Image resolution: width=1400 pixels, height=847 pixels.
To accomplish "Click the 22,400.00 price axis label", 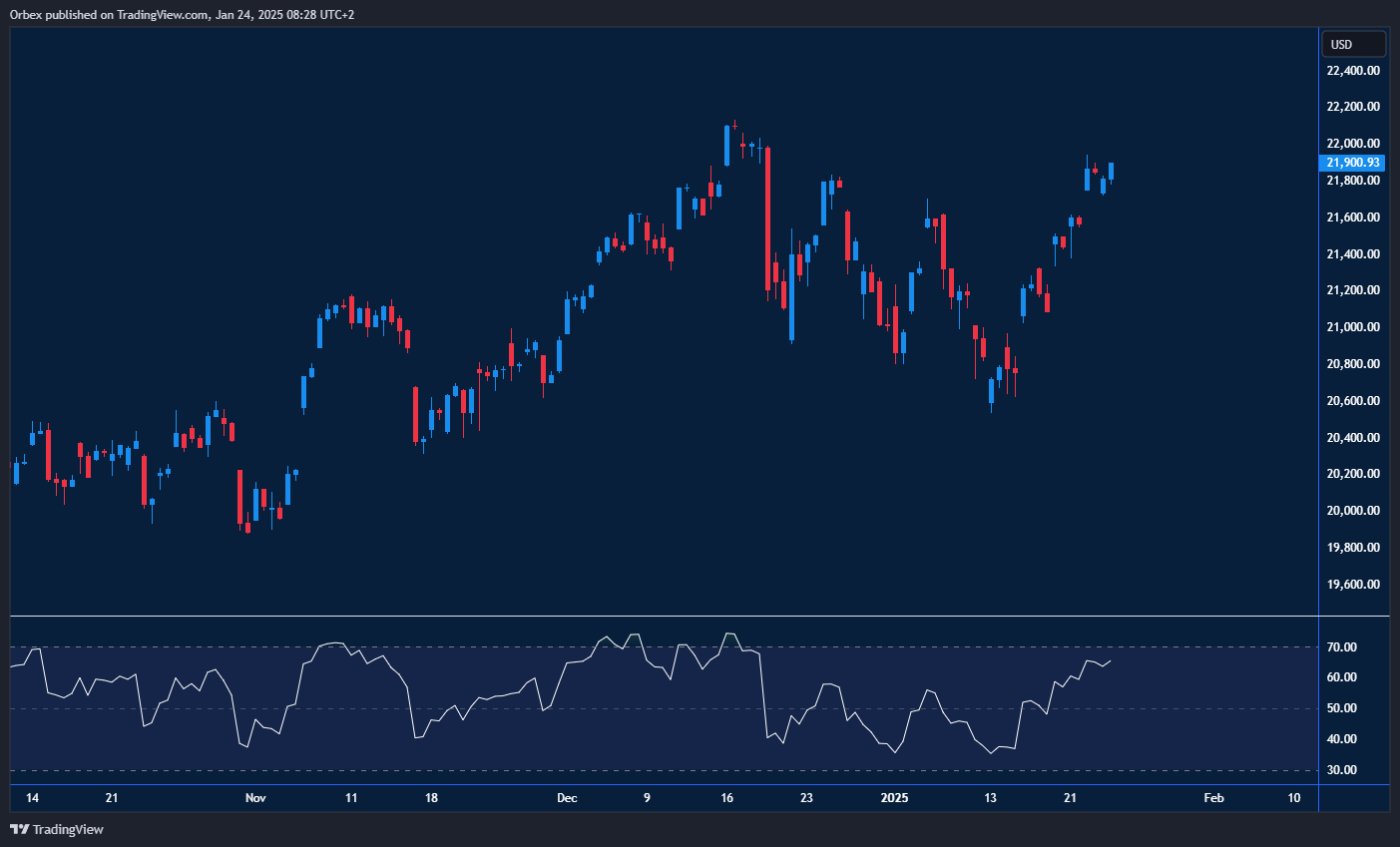I will tap(1353, 71).
